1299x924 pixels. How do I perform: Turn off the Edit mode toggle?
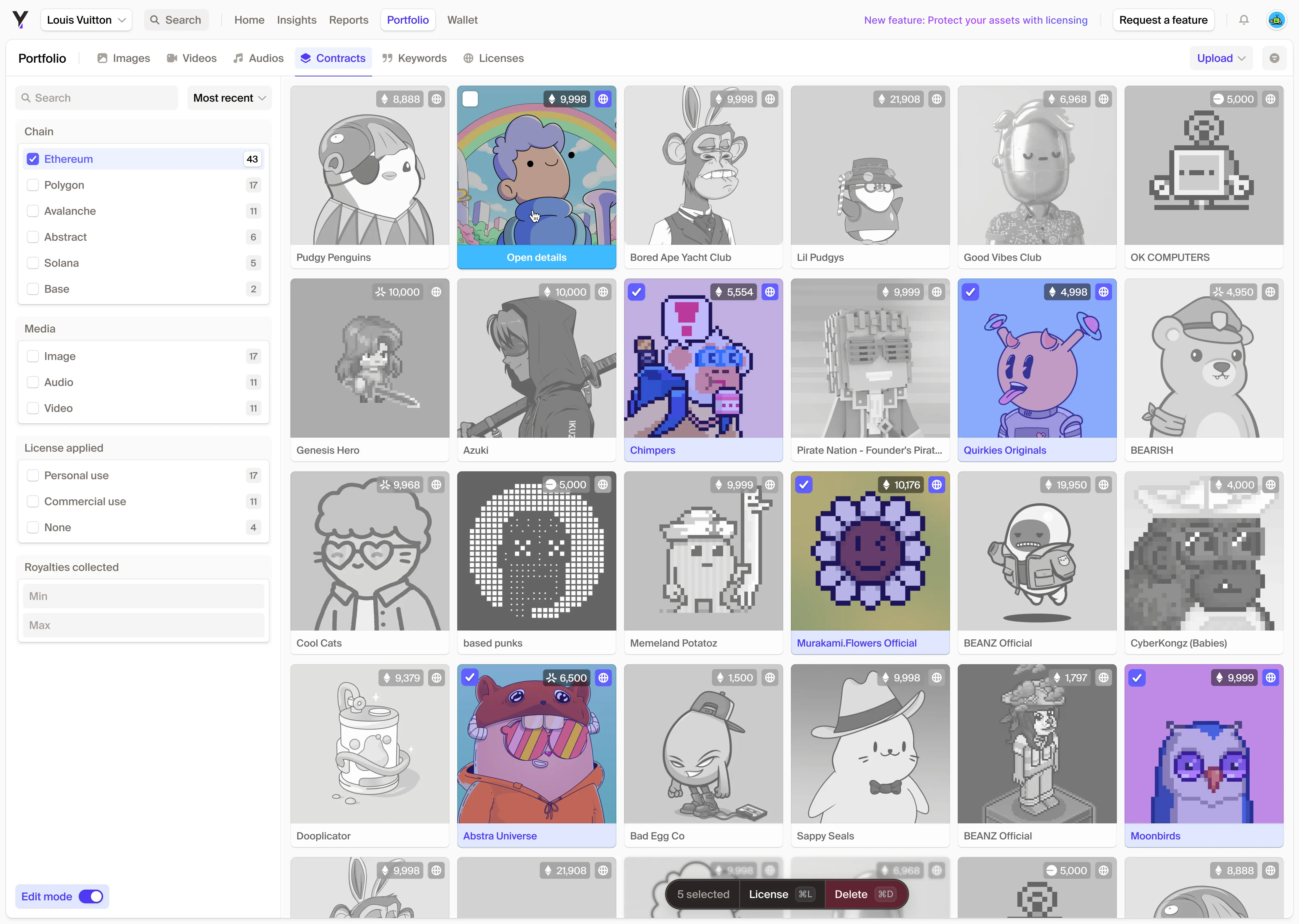[x=91, y=897]
